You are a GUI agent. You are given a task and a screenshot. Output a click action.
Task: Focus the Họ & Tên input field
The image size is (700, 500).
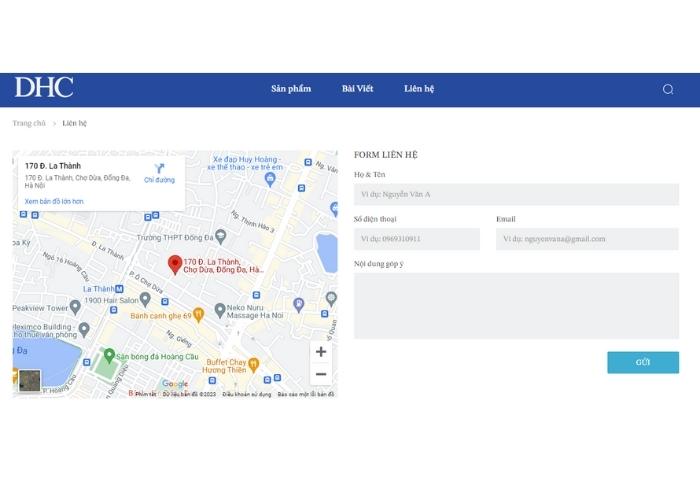coord(517,194)
